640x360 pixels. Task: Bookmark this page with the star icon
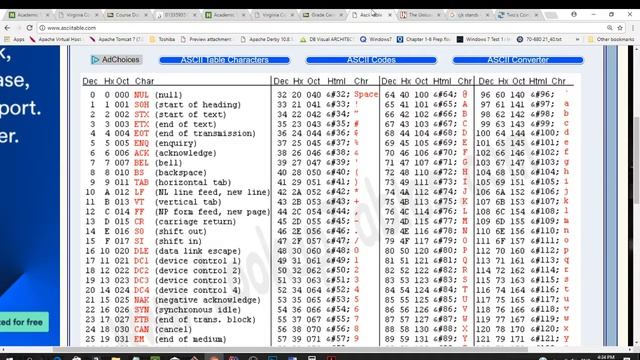(620, 28)
